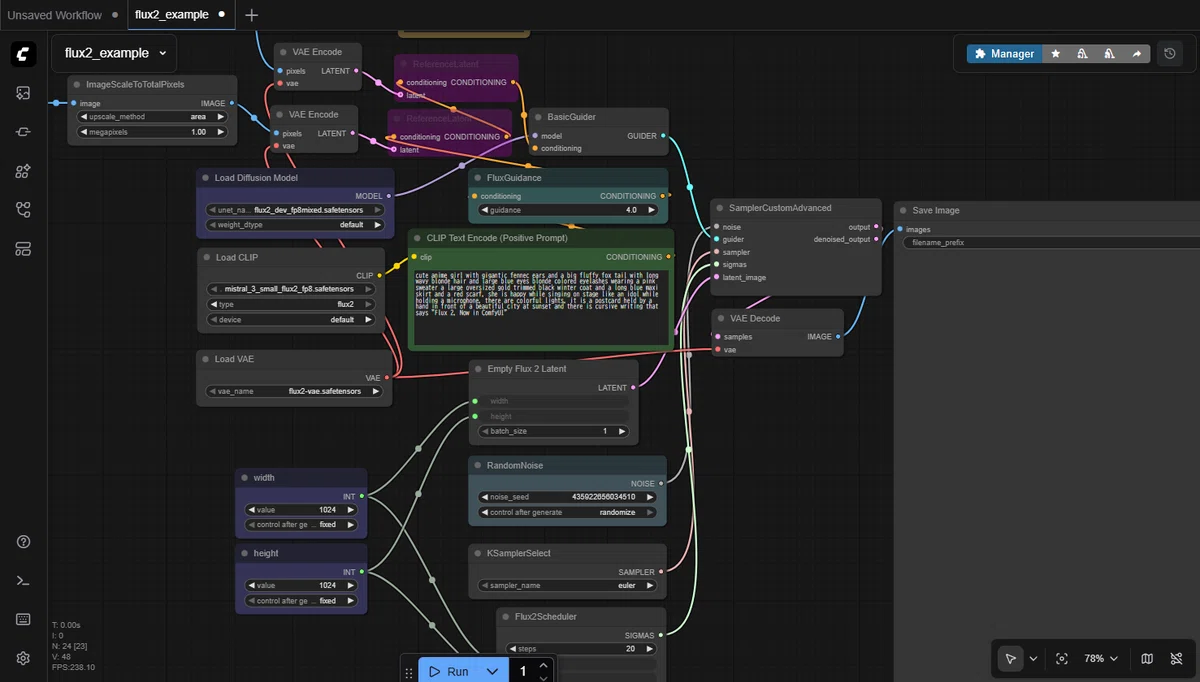Collapse the FluxGuidance node via its title dot

click(478, 178)
